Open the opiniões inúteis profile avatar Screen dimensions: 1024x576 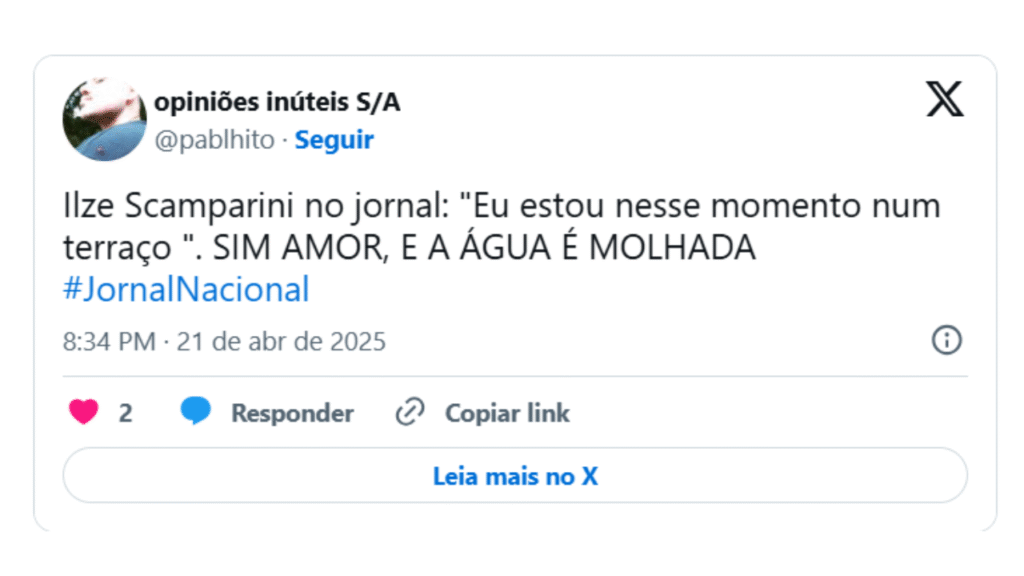(104, 119)
